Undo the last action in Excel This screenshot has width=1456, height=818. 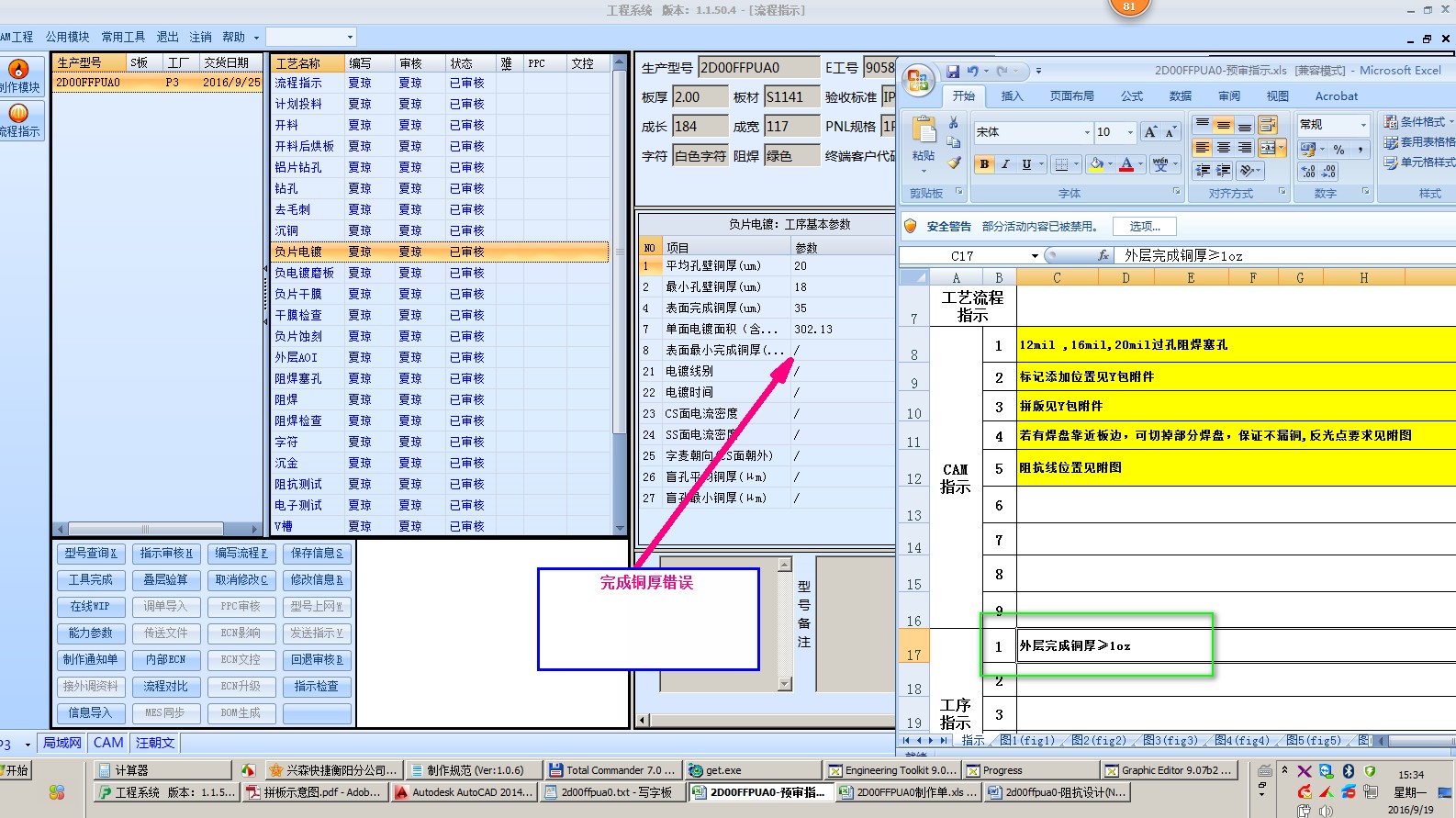972,71
